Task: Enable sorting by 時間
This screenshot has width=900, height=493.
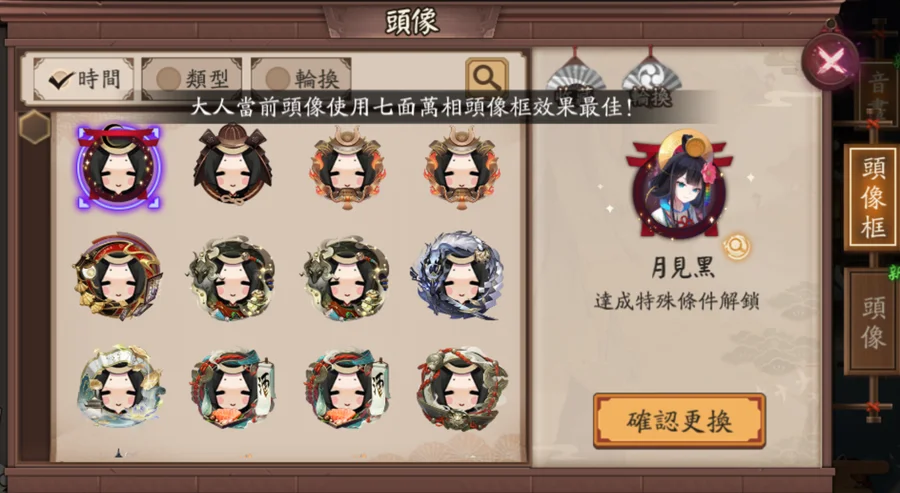Action: [x=84, y=79]
